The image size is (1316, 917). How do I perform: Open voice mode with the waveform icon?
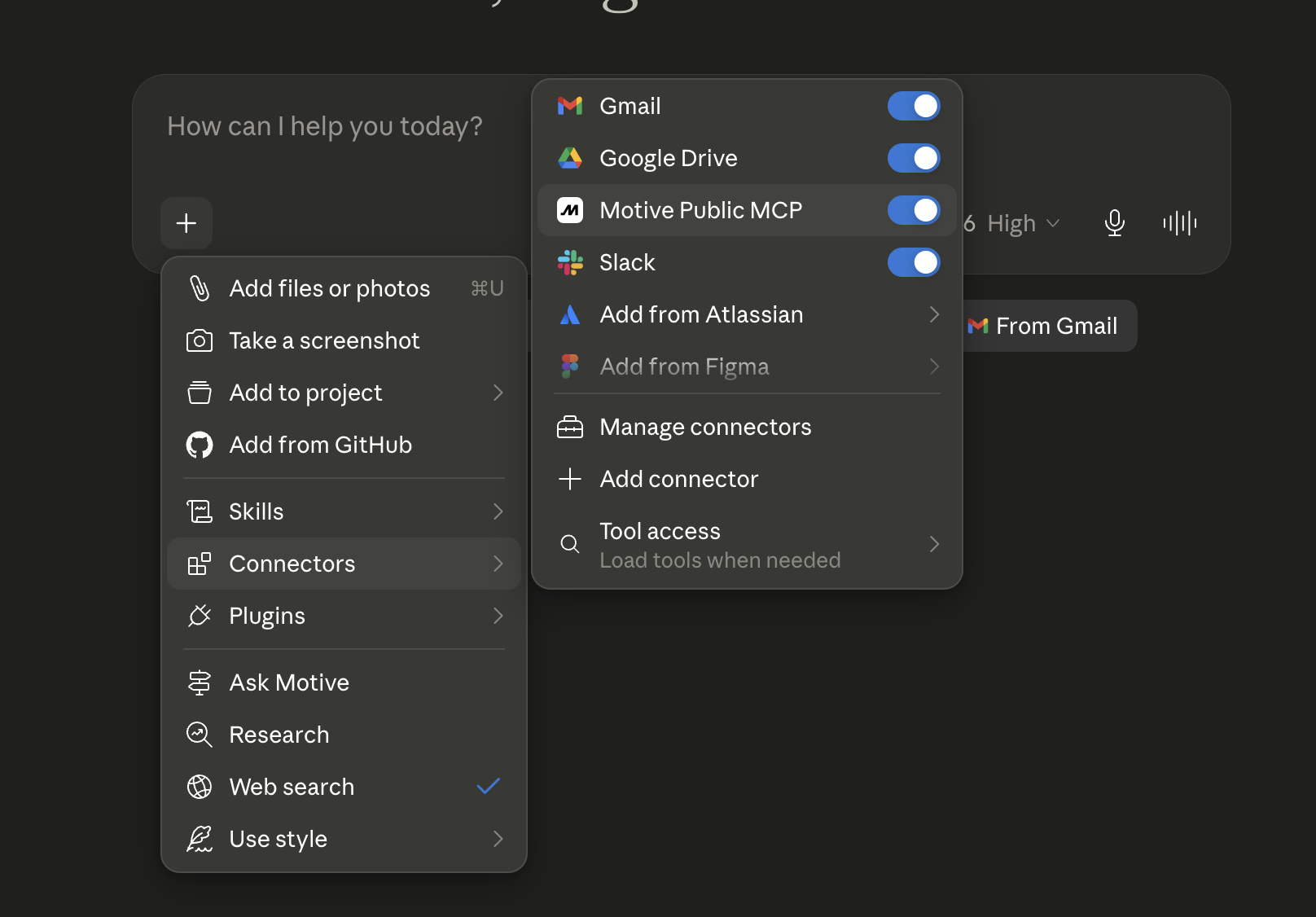[1180, 223]
